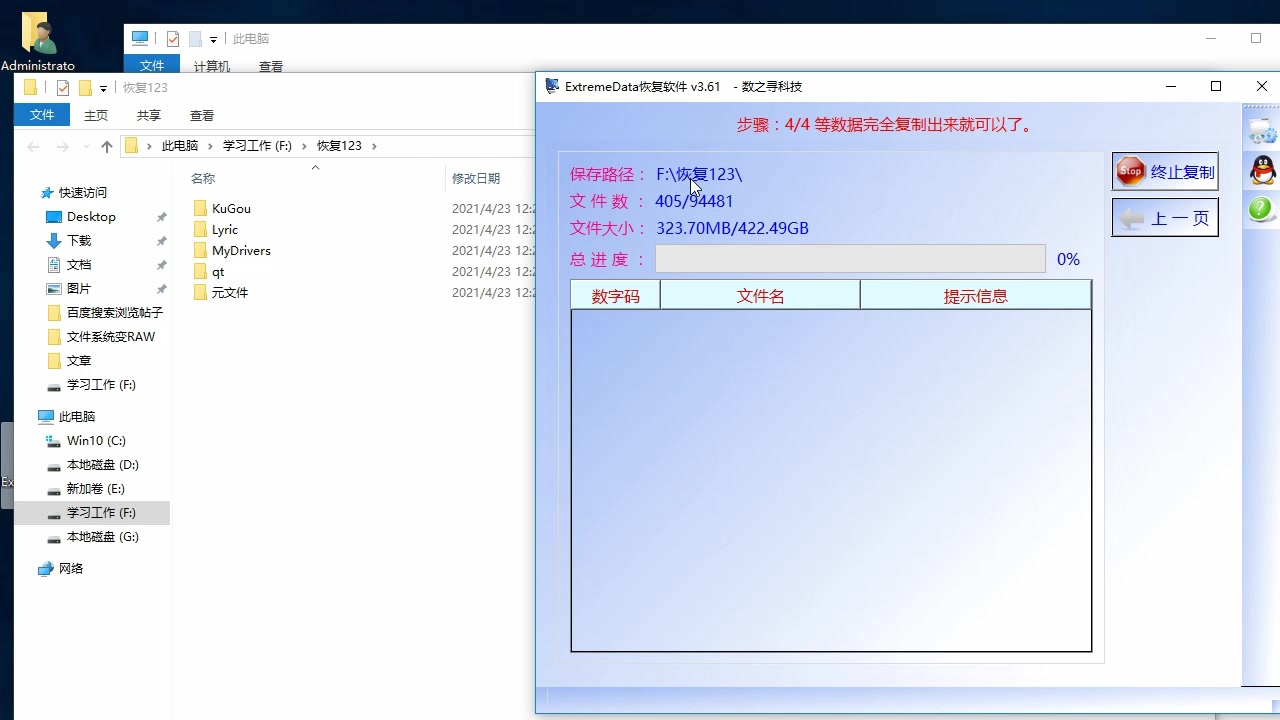Expand chevron after 此电脑 in breadcrumb
This screenshot has width=1280, height=720.
pyautogui.click(x=210, y=146)
